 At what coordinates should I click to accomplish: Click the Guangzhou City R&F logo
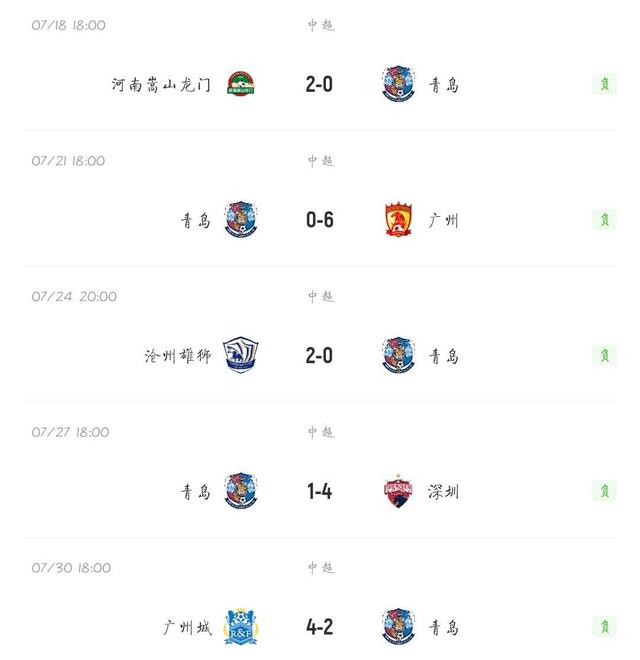241,627
